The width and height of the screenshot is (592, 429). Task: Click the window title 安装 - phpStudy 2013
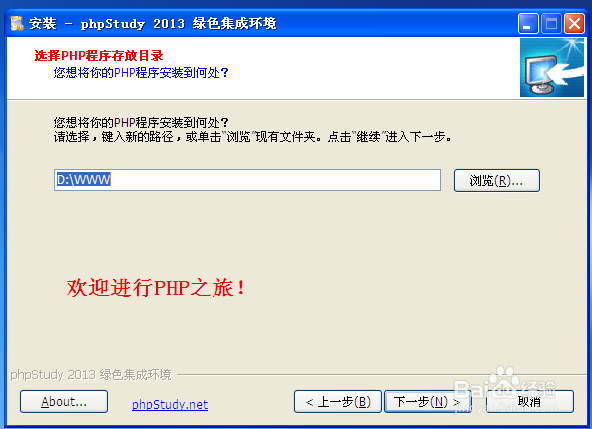pyautogui.click(x=153, y=23)
